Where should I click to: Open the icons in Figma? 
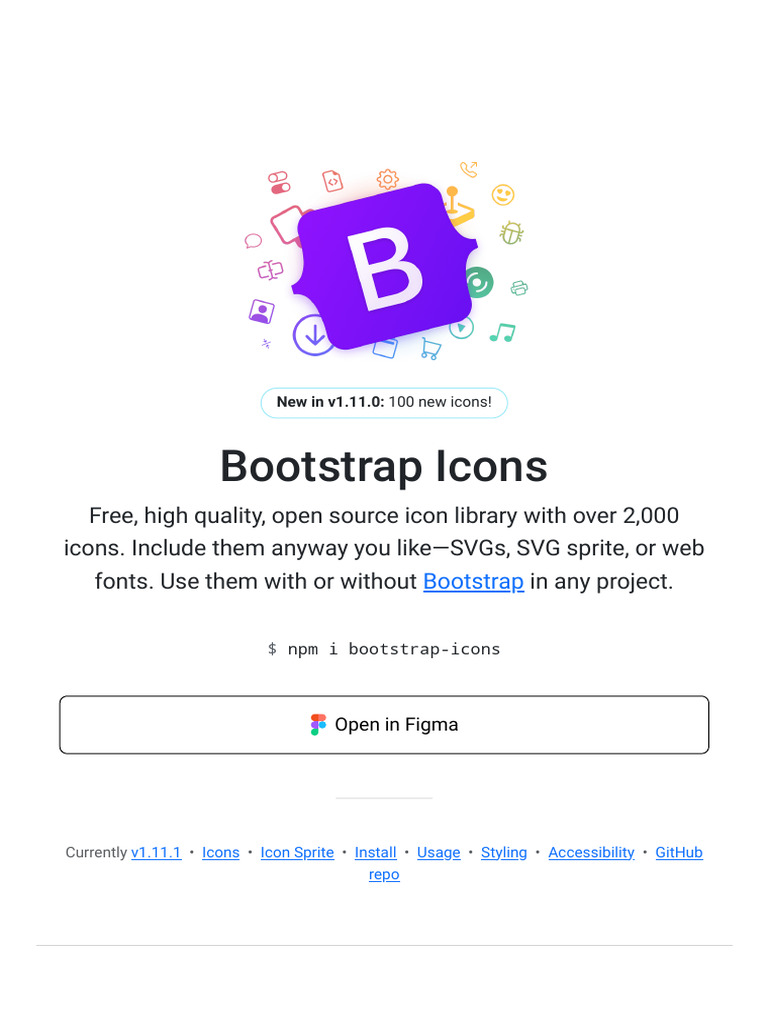coord(384,725)
